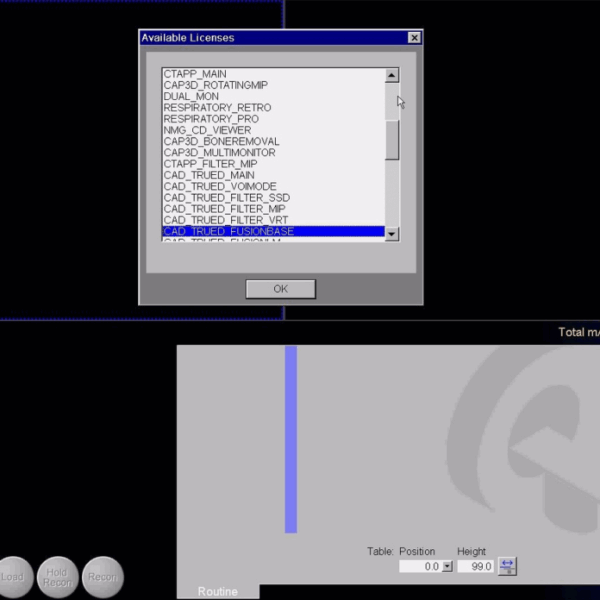Screen dimensions: 600x600
Task: Click the highlighted CAD_TRUED_FUSIONBASE entry
Action: click(229, 231)
